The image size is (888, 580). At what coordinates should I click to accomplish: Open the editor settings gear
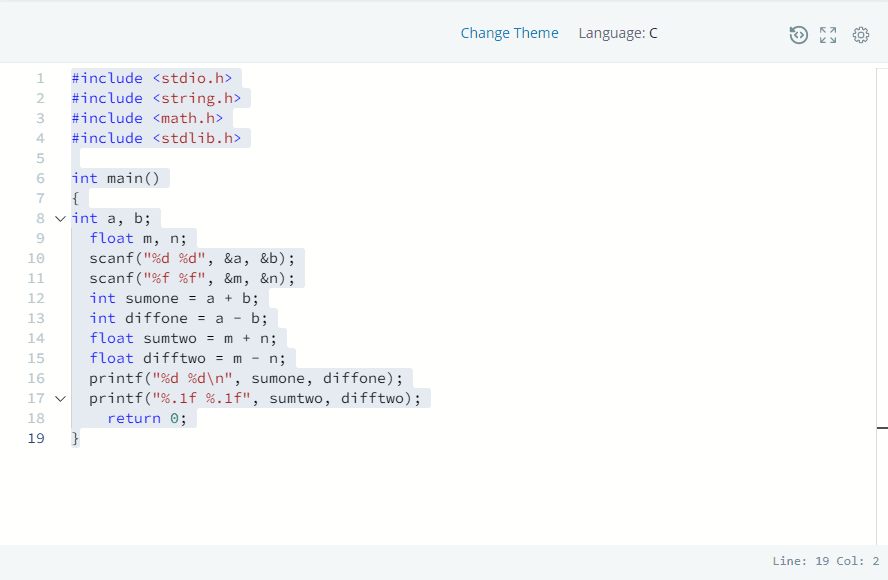861,34
